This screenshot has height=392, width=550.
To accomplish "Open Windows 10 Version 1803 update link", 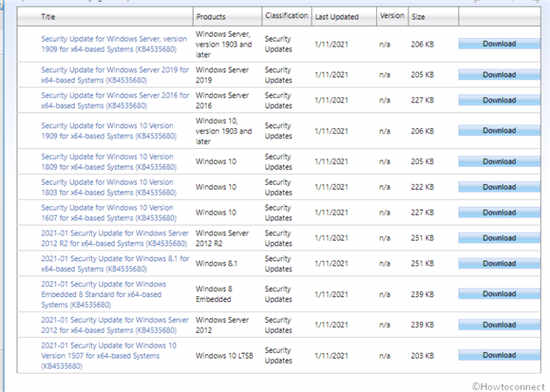I will (x=109, y=187).
